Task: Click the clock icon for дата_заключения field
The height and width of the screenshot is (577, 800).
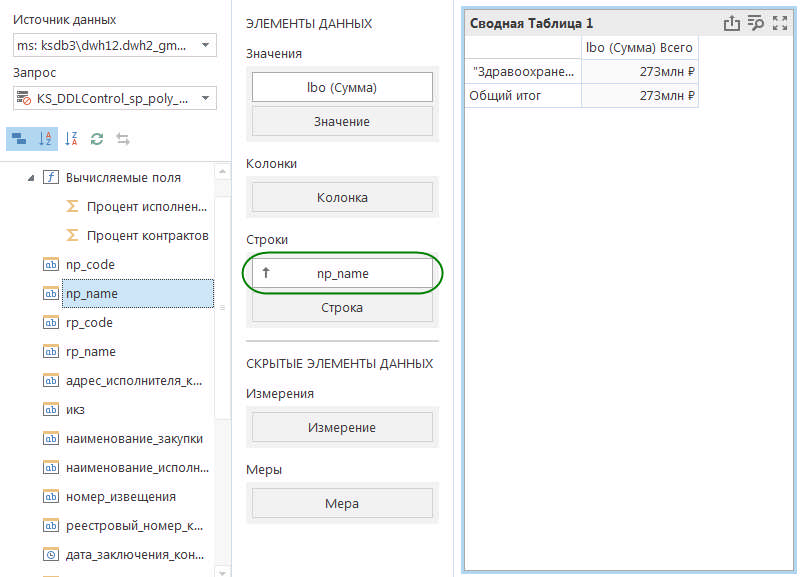Action: [x=51, y=554]
